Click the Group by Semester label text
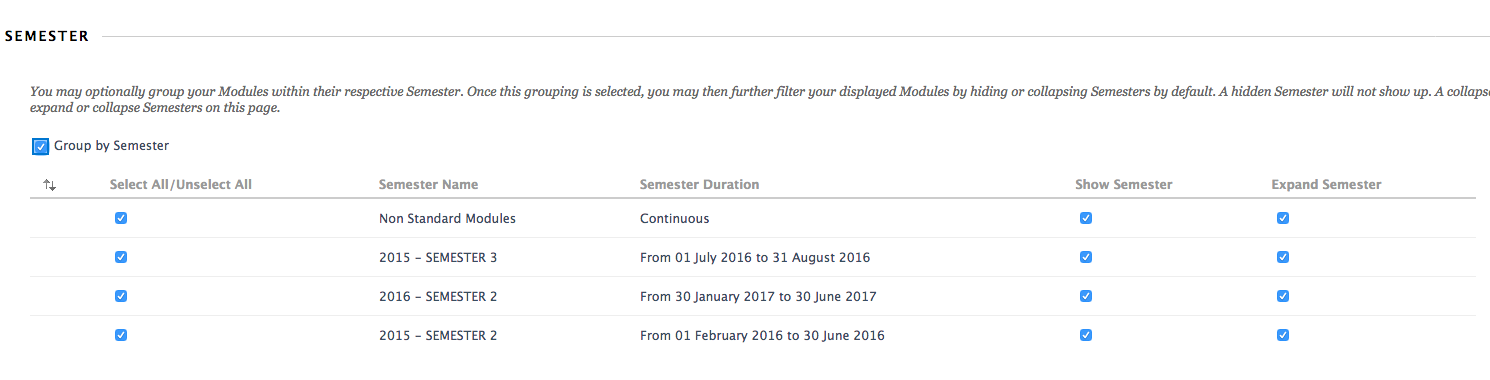The width and height of the screenshot is (1490, 380). [x=111, y=146]
